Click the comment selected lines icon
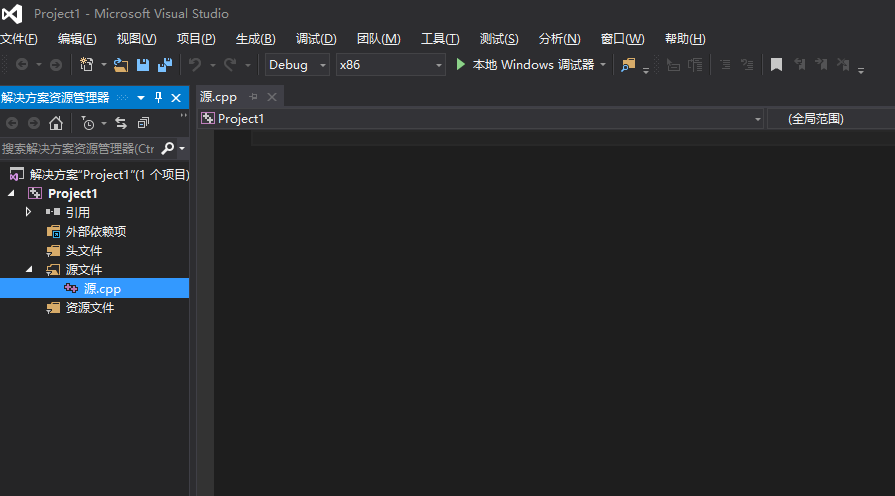895x496 pixels. coord(725,64)
